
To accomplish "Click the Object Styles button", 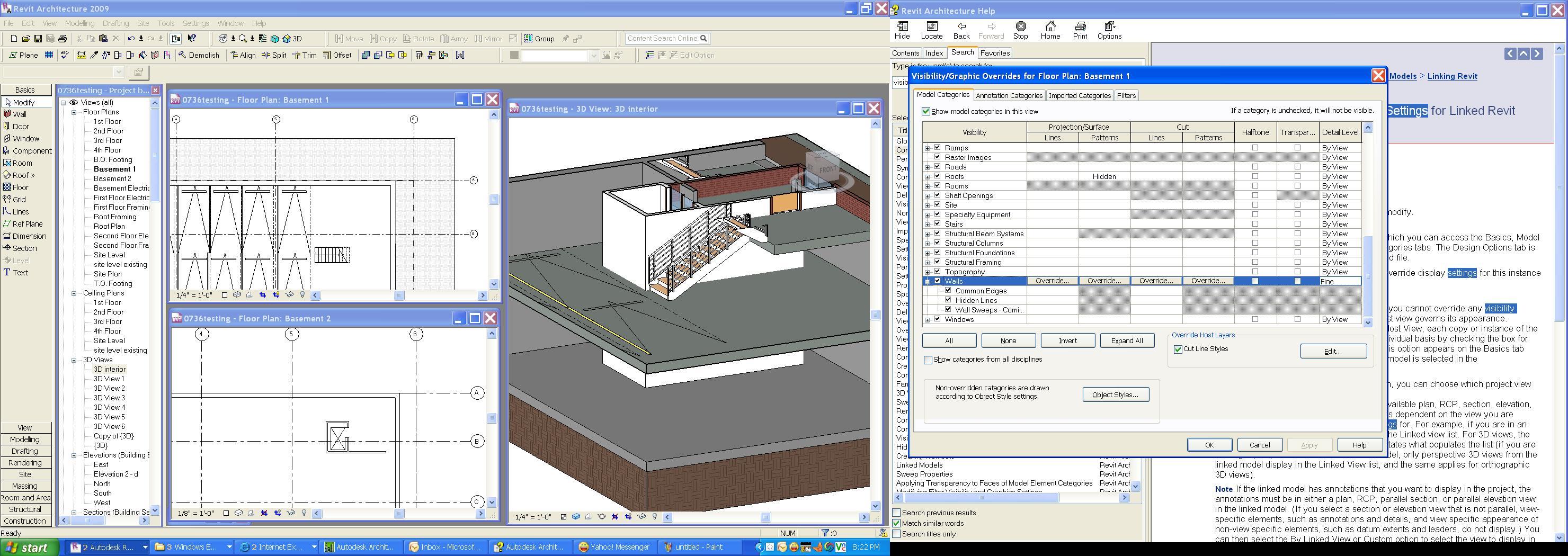I will click(1115, 395).
